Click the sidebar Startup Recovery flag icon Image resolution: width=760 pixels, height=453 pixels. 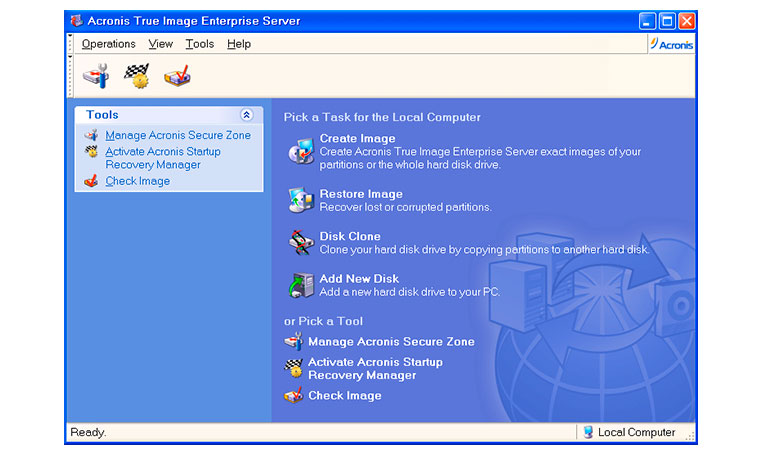tap(91, 152)
